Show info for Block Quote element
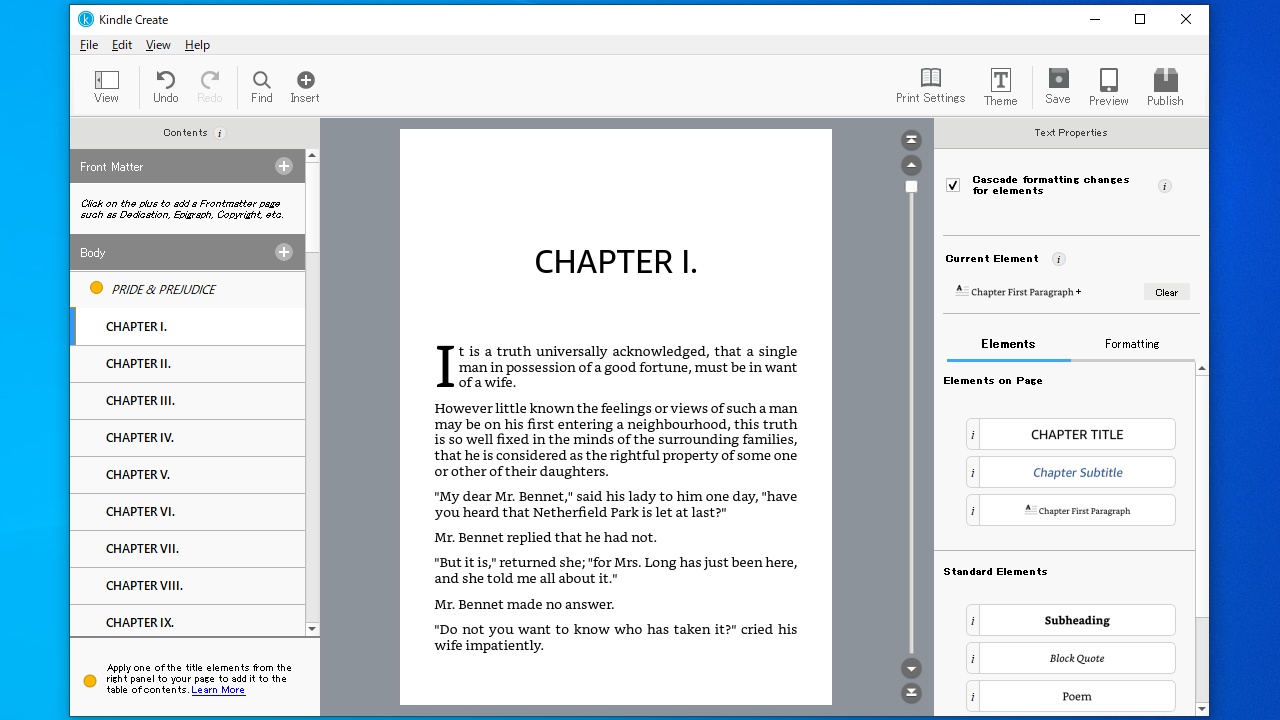The height and width of the screenshot is (720, 1280). click(x=973, y=659)
